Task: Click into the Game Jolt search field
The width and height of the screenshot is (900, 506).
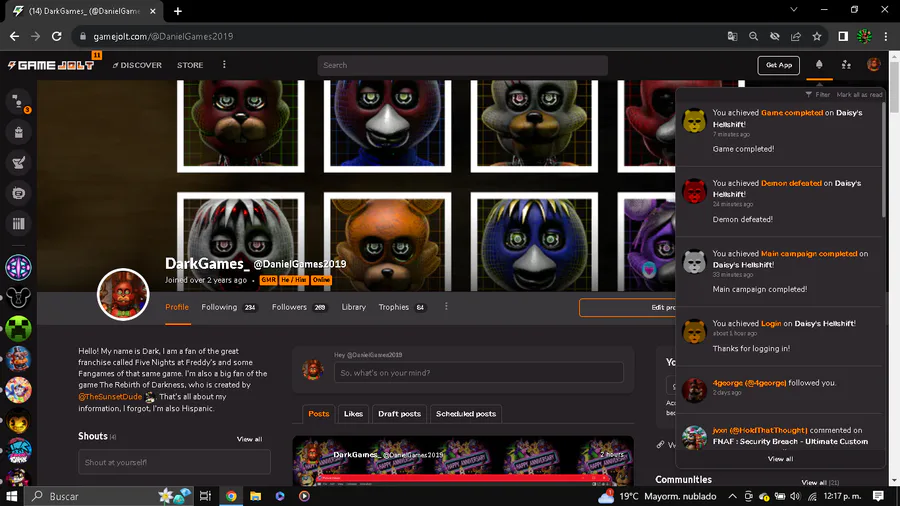Action: tap(462, 65)
